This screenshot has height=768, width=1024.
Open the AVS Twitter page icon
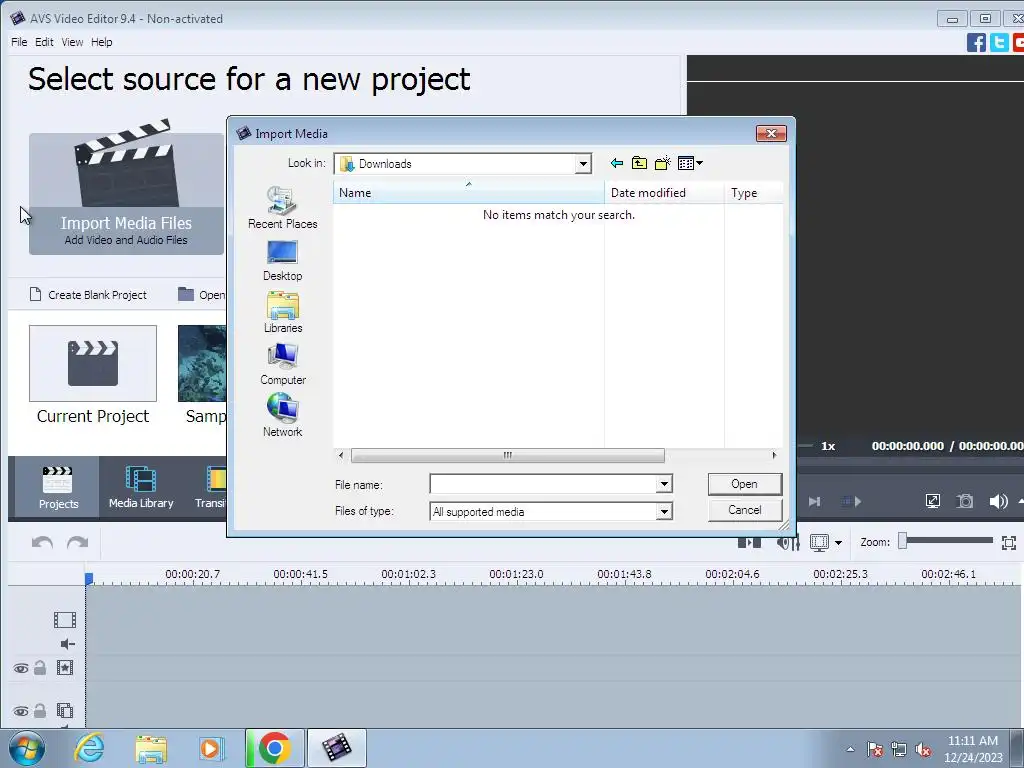pyautogui.click(x=999, y=42)
